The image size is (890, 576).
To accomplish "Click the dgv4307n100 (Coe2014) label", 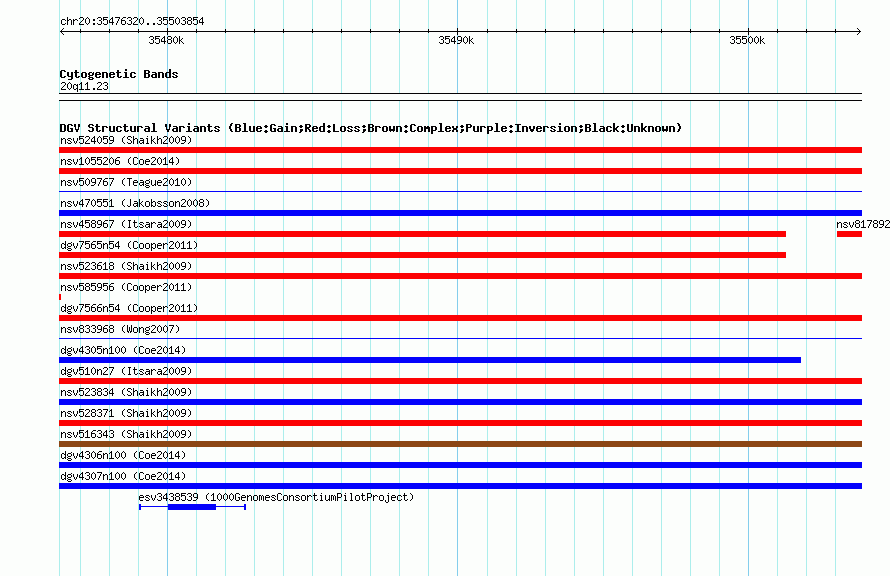I will [x=123, y=476].
